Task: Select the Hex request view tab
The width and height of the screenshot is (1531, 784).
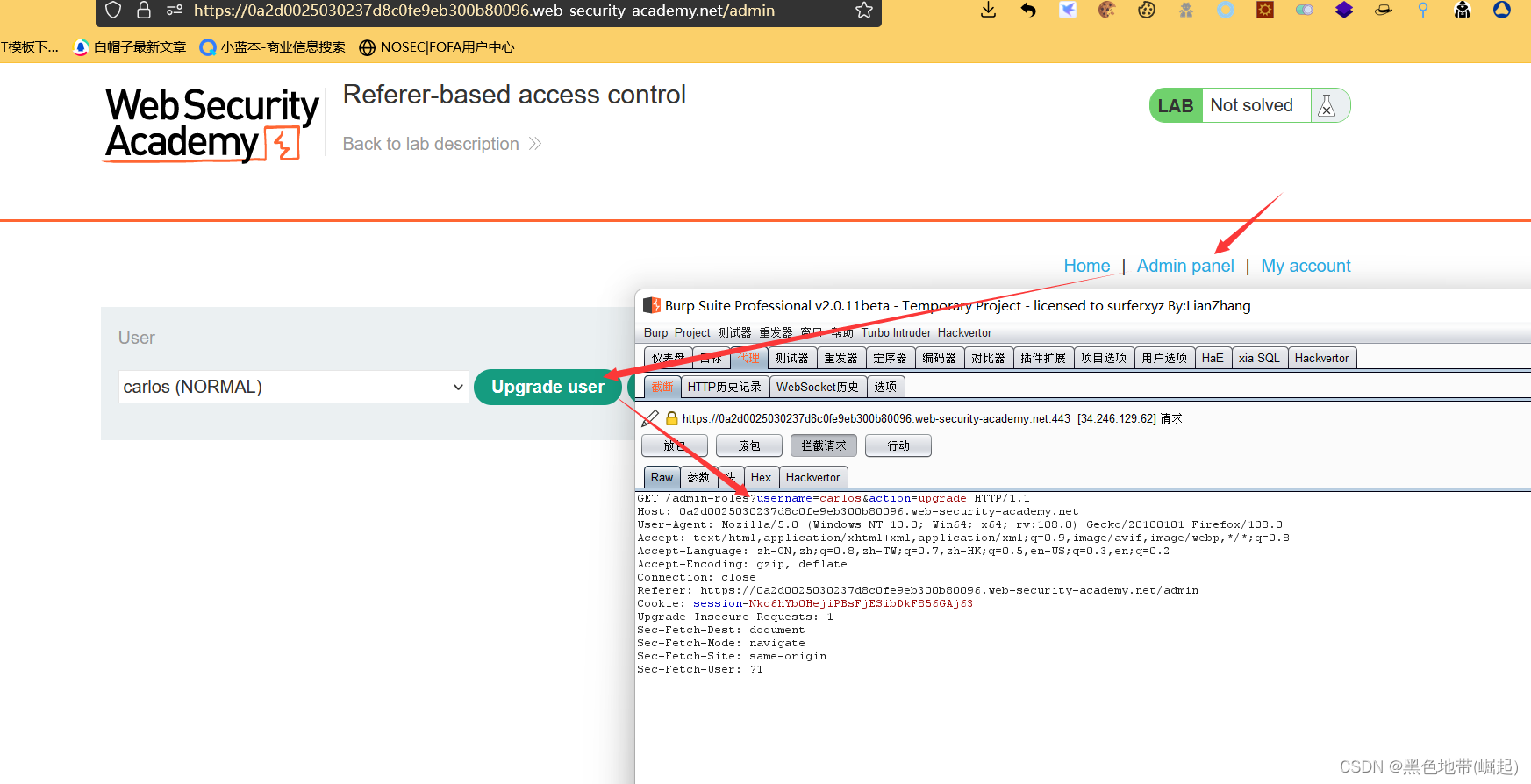Action: coord(761,478)
